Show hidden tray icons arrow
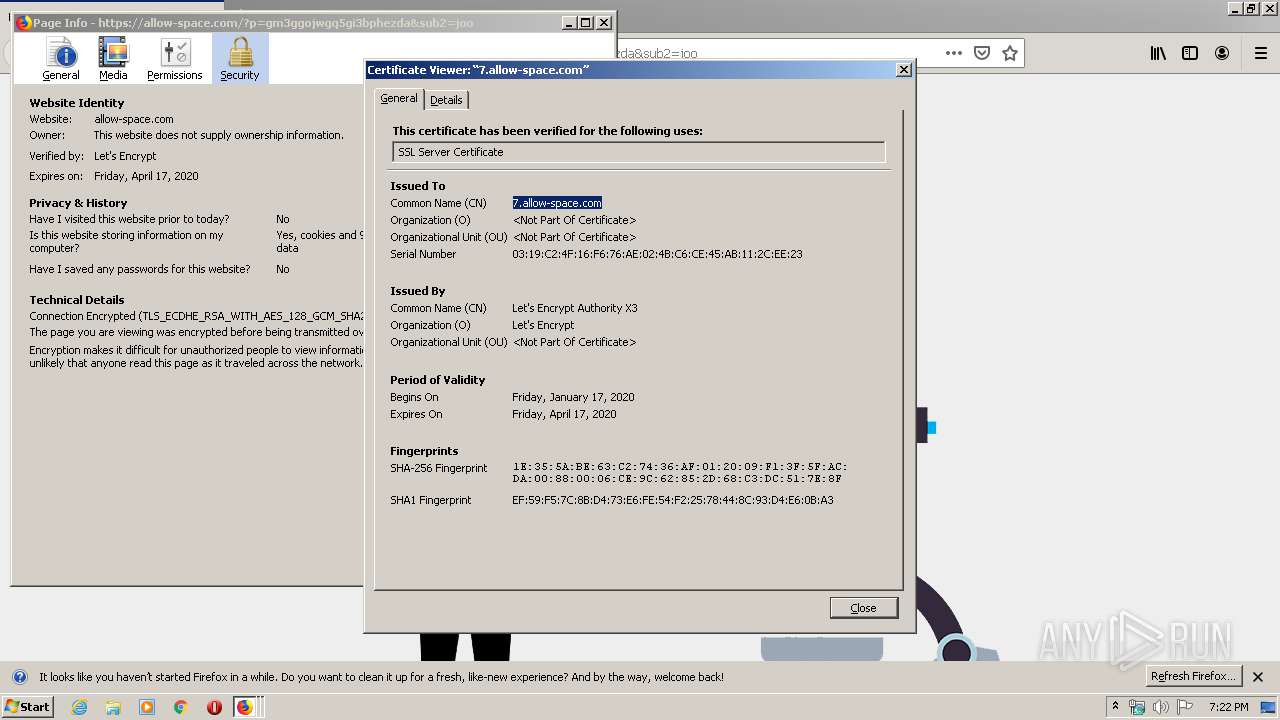 (1115, 707)
